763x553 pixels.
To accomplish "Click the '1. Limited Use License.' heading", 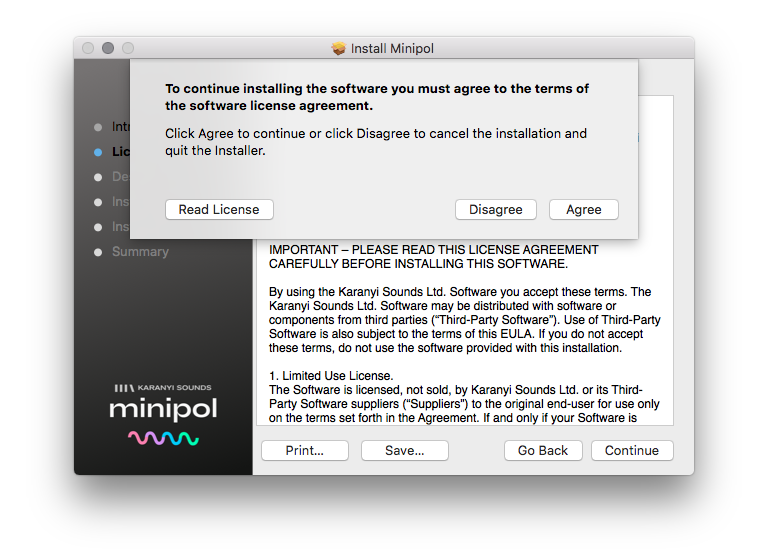I will click(x=331, y=376).
